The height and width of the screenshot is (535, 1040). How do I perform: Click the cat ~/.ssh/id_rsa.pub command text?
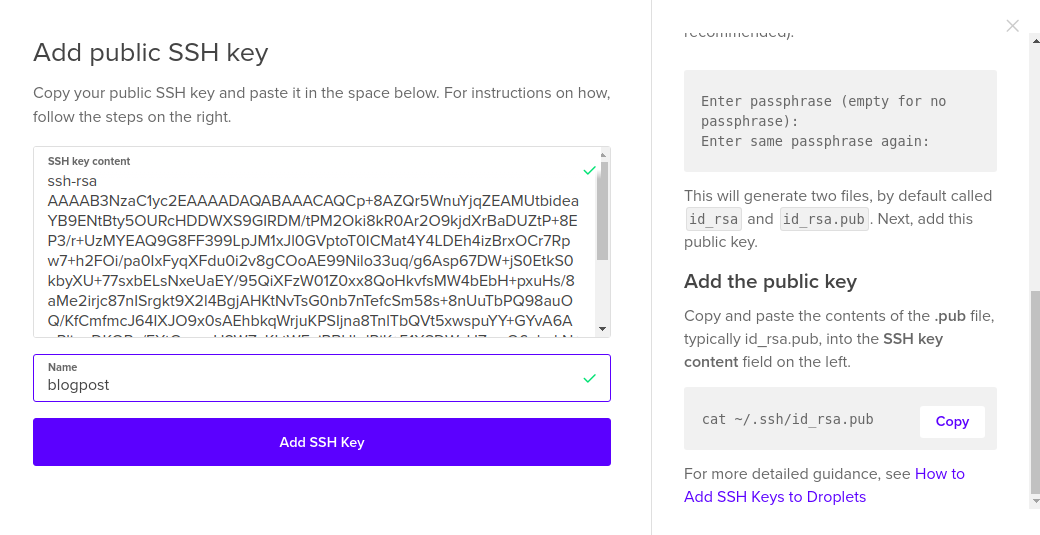(787, 420)
